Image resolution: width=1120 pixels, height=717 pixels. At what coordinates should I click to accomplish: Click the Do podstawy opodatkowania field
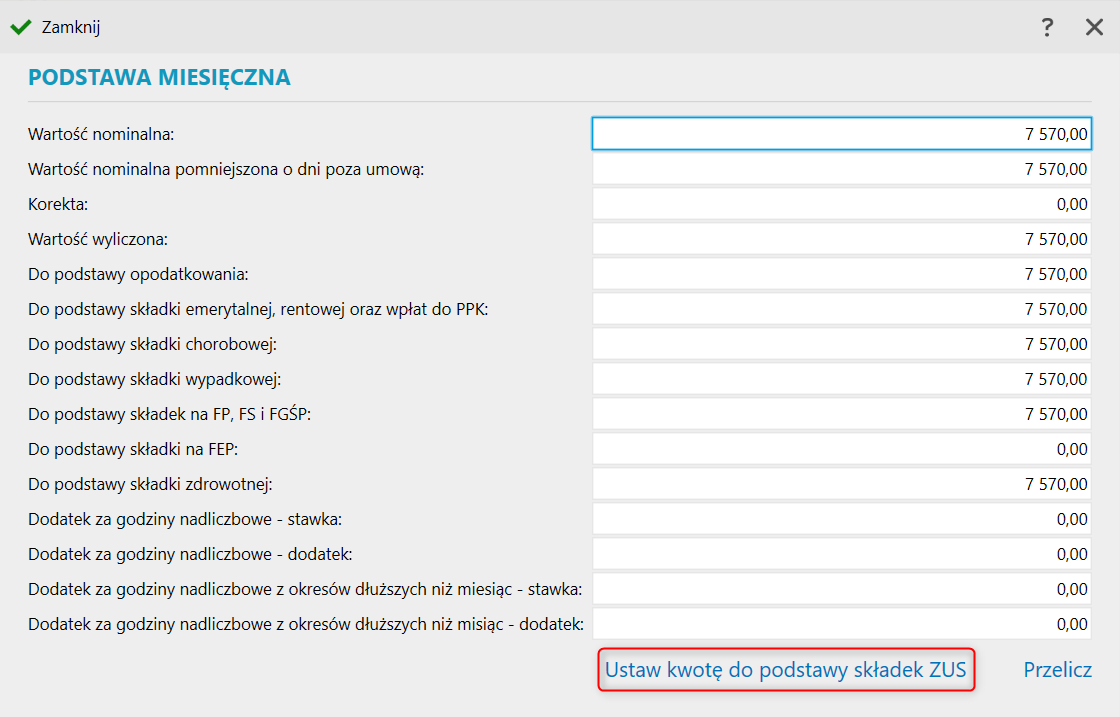pyautogui.click(x=841, y=274)
